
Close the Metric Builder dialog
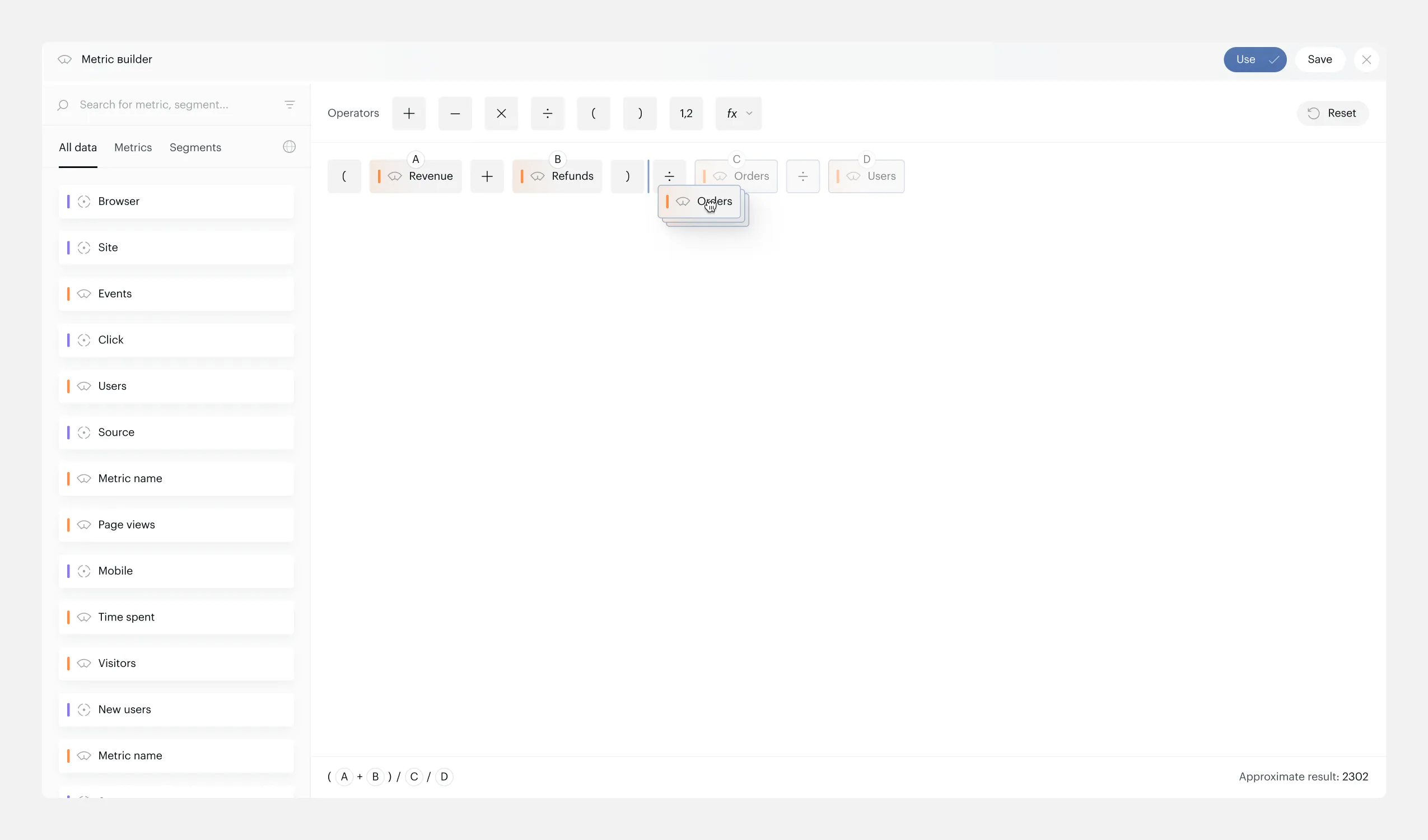tap(1366, 59)
